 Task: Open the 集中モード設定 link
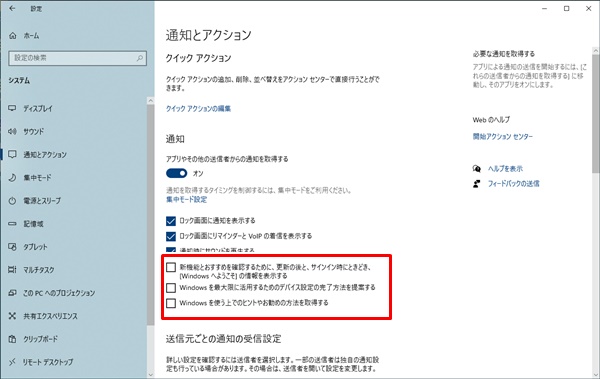point(186,199)
